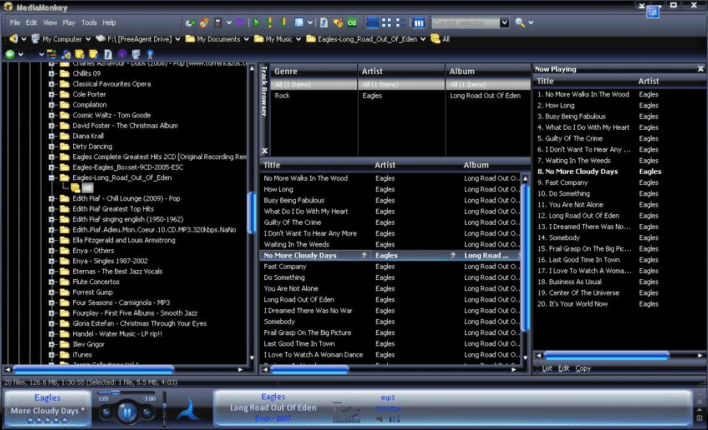This screenshot has width=708, height=430.
Task: Collapse the Eagles-Long_Road_Out_Of_Eden tree node
Action: 52,178
